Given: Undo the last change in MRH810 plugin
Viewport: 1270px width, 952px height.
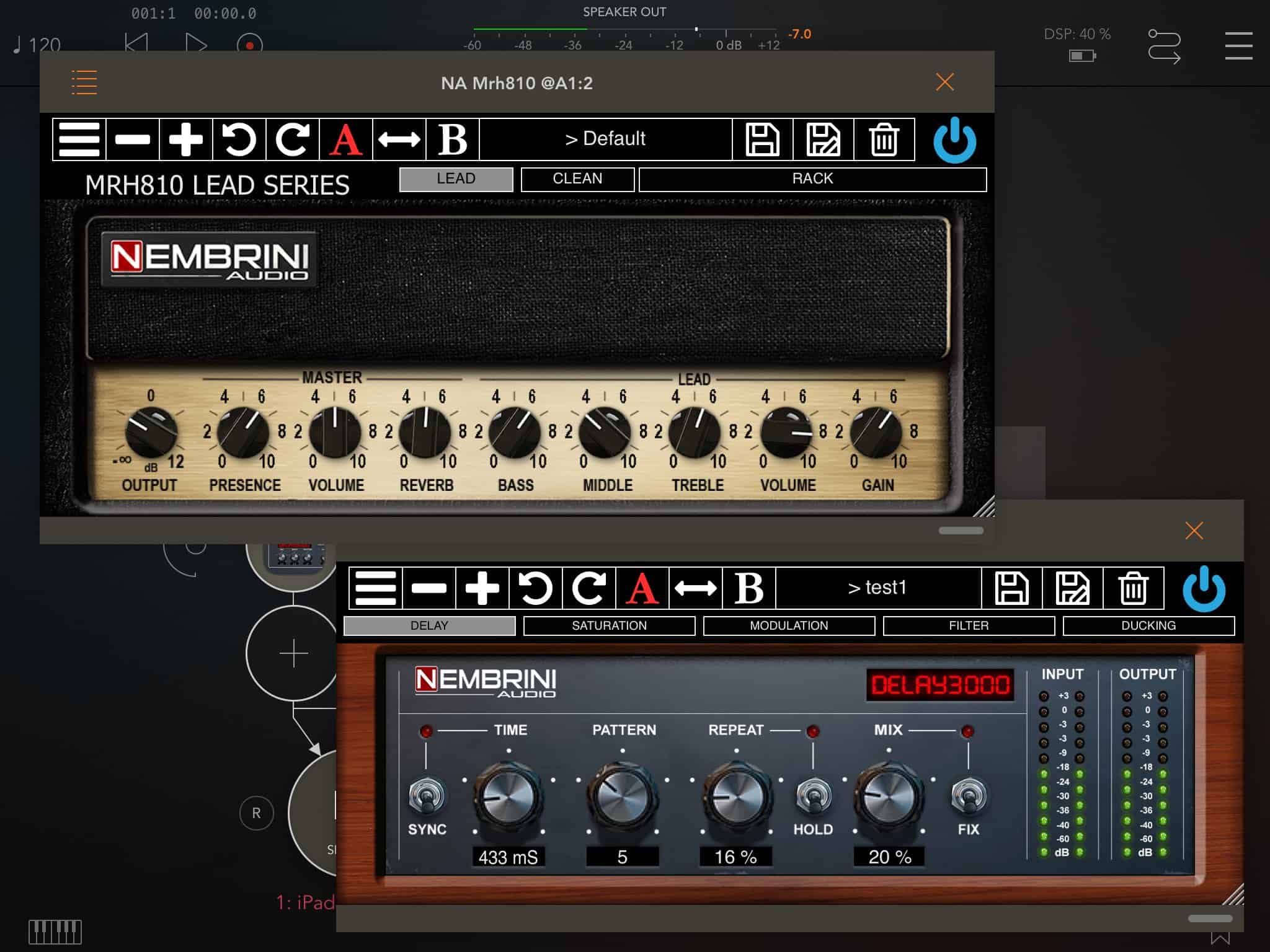Looking at the screenshot, I should (x=239, y=139).
